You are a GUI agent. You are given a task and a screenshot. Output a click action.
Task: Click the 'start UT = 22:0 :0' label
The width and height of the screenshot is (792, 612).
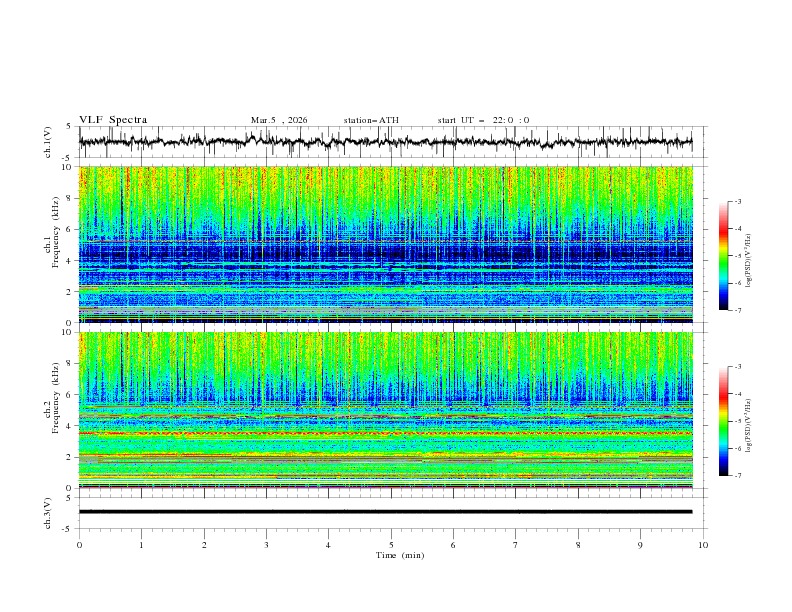483,120
